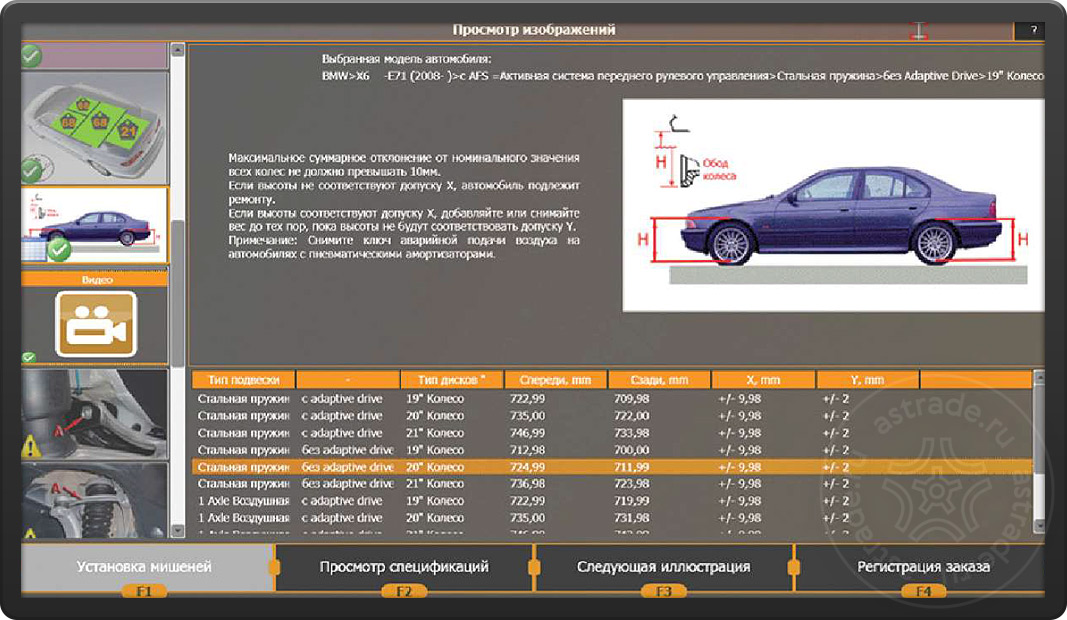
Task: Click the 733,98 rear height cell
Action: (631, 433)
